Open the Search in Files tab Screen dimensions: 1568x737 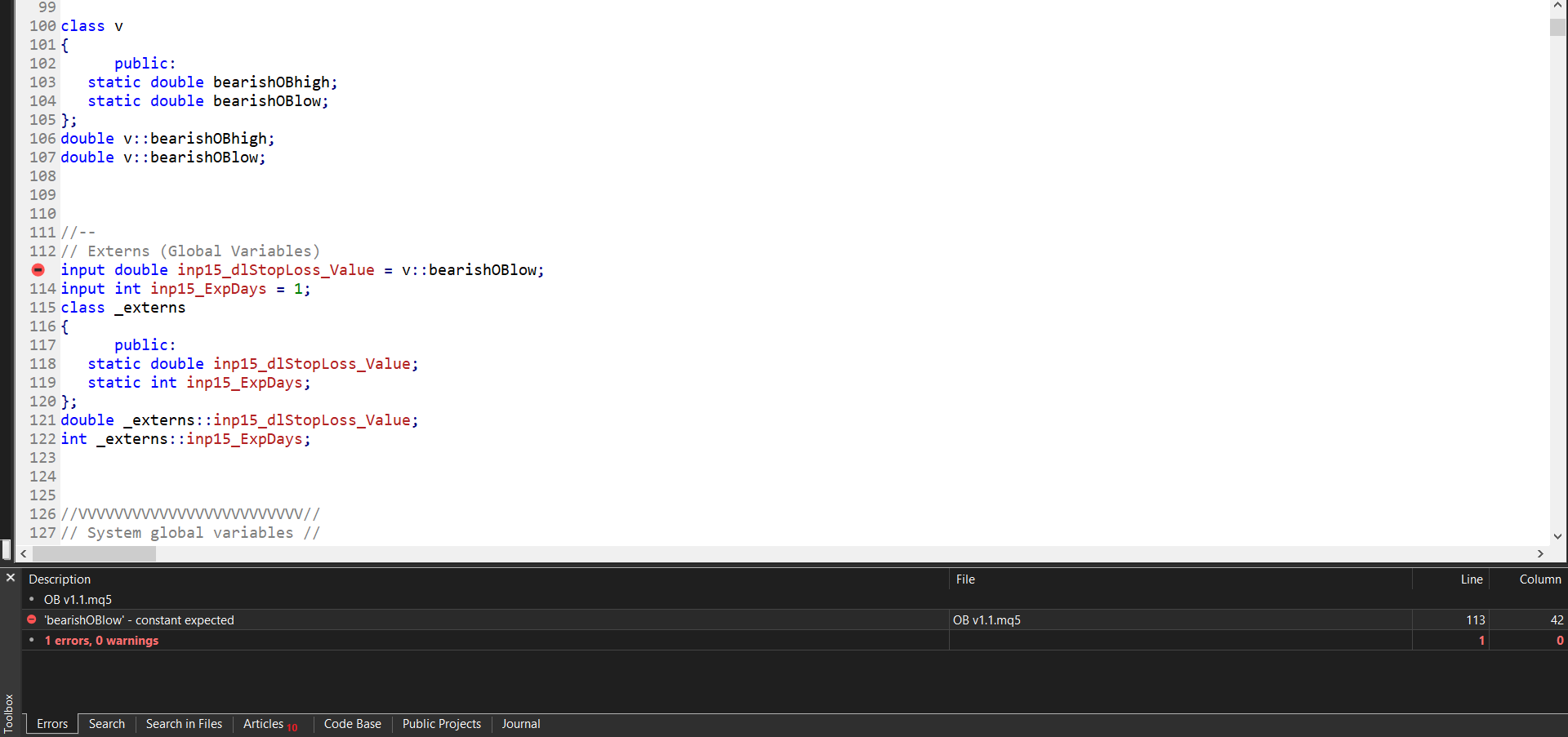point(184,724)
